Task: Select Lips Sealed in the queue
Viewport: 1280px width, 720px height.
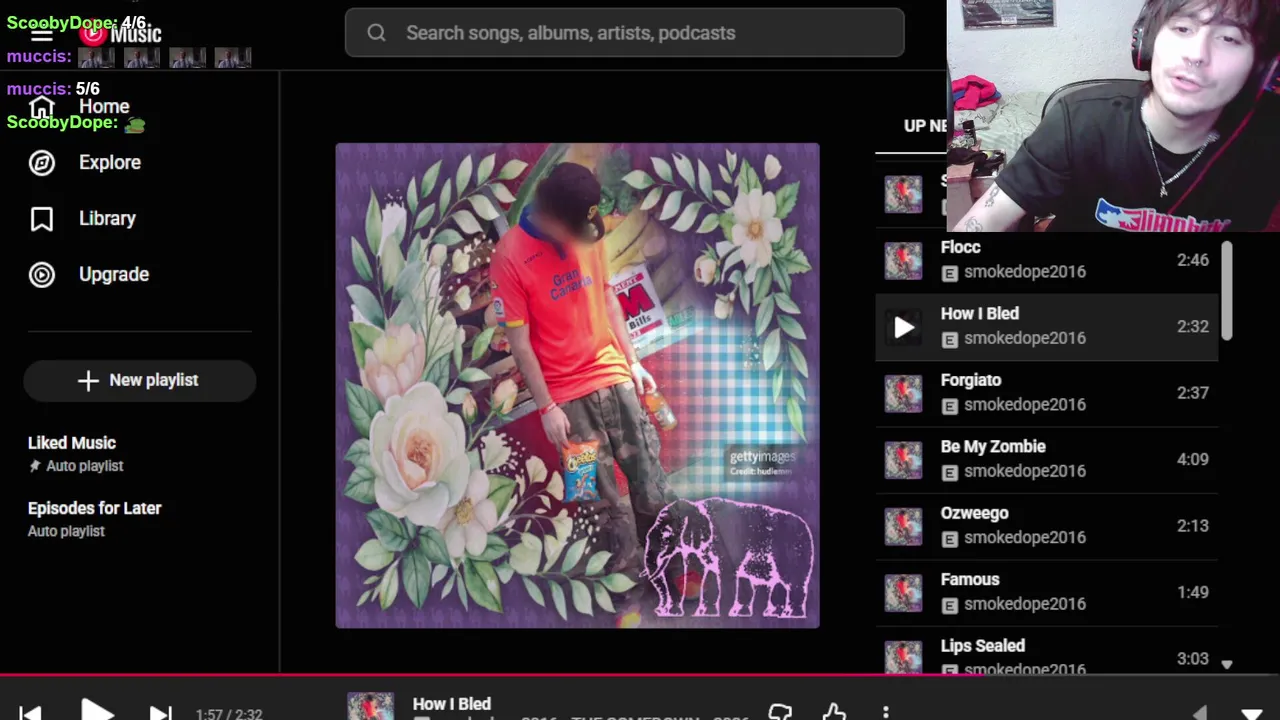Action: tap(1046, 653)
